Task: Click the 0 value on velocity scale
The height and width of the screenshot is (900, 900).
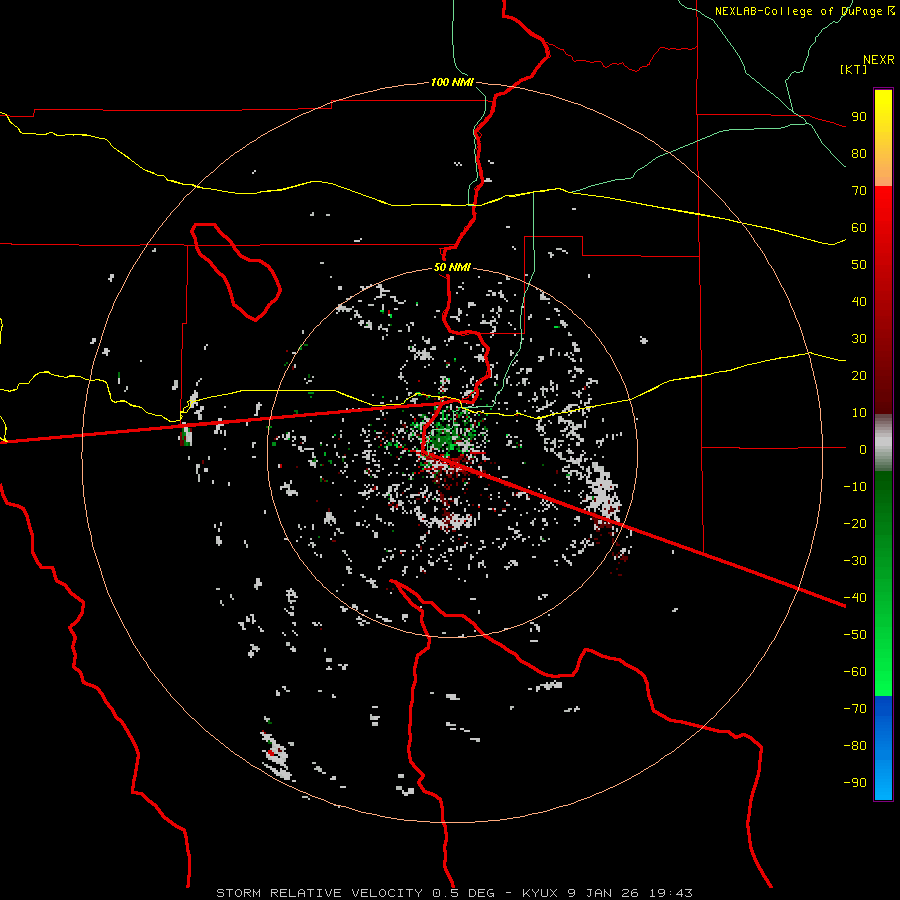Action: [x=863, y=449]
